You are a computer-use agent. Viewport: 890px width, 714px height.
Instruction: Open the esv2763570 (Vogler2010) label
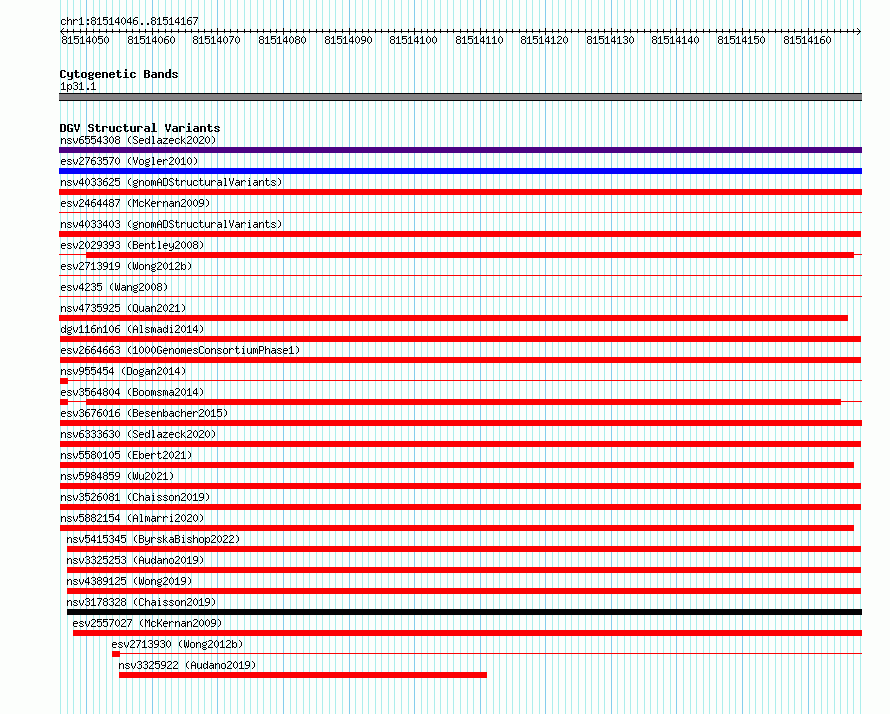pos(129,161)
